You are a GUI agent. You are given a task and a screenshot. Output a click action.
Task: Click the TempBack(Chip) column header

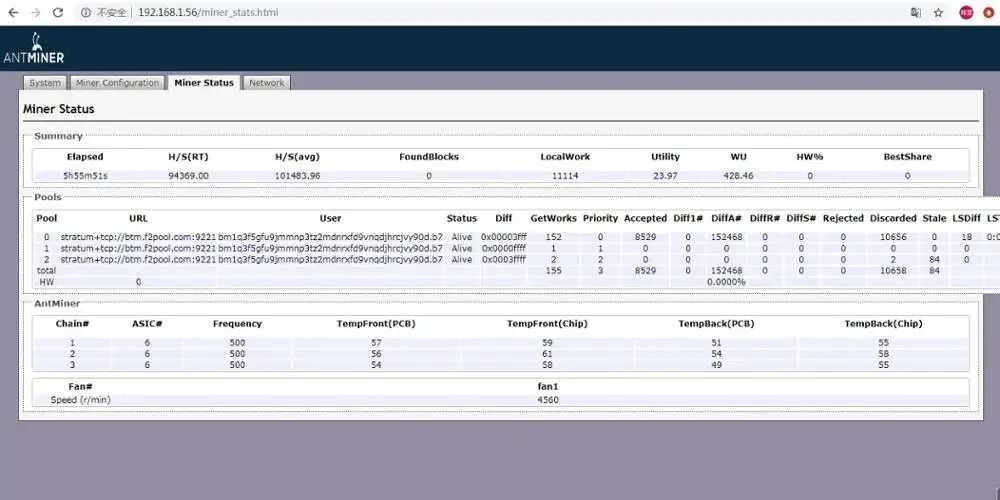point(883,324)
